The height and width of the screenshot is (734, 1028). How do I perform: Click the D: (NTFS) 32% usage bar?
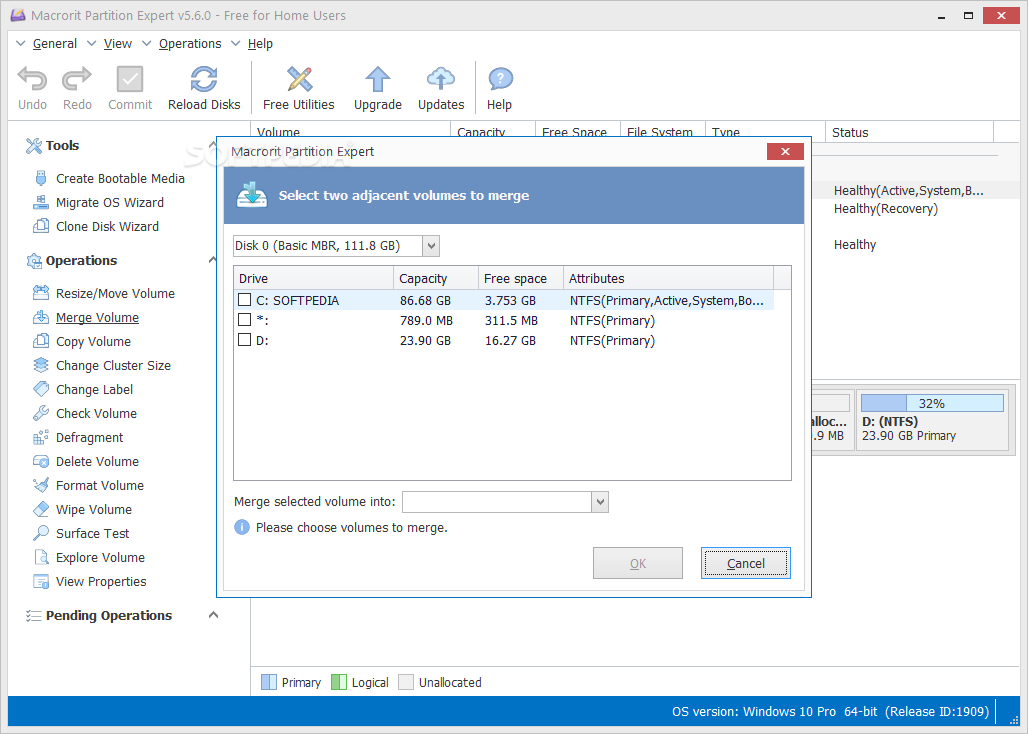point(932,403)
